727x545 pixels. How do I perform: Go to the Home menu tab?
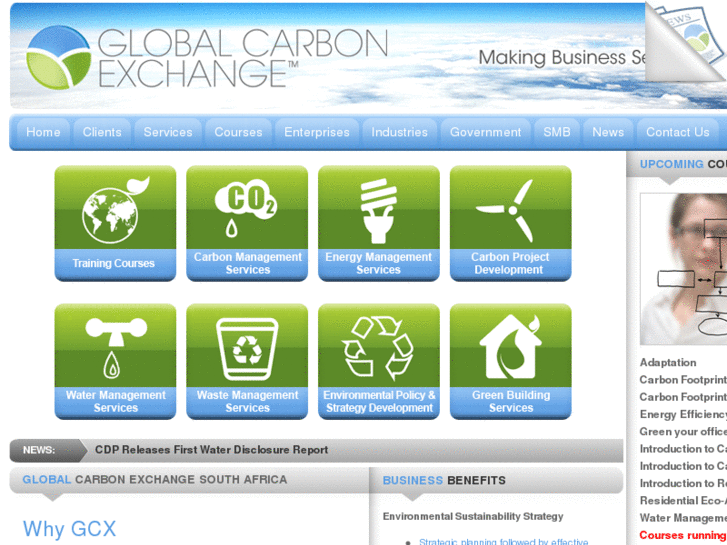tap(43, 132)
